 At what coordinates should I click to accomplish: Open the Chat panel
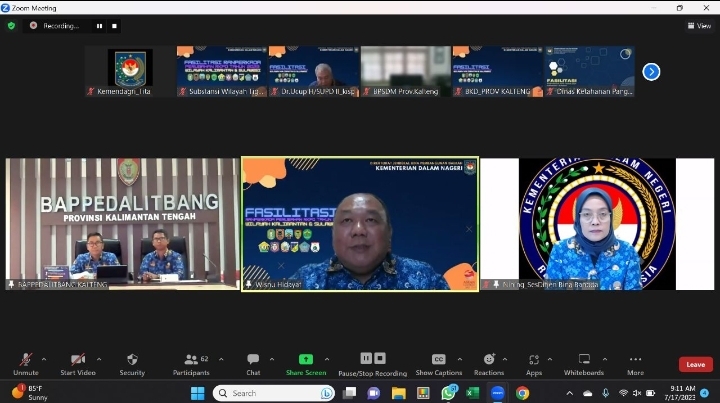coord(253,360)
